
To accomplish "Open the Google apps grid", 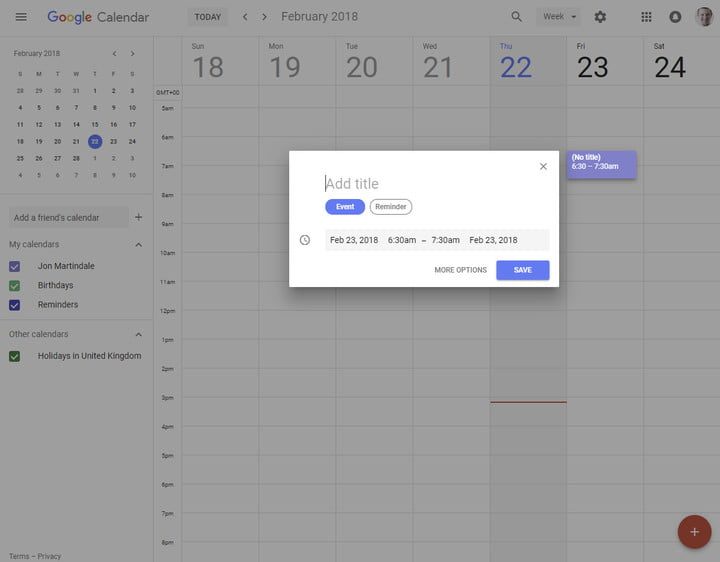I will click(x=646, y=17).
